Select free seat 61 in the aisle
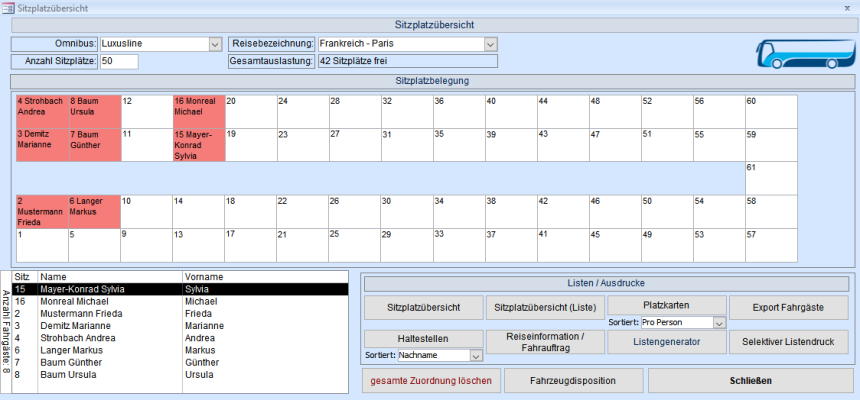This screenshot has height=400, width=860. tap(771, 178)
